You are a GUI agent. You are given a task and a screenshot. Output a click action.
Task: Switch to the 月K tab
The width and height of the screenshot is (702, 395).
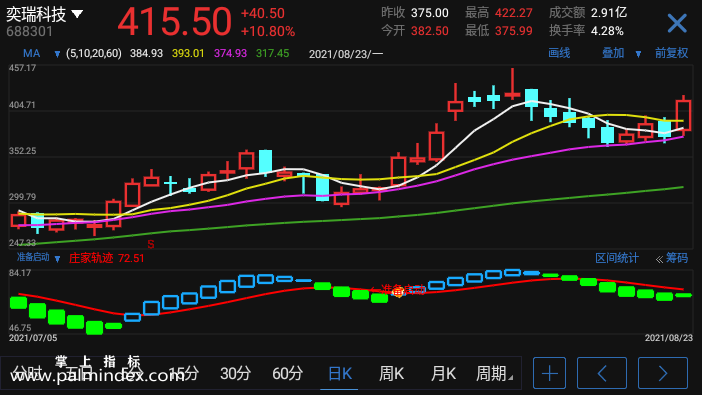point(443,373)
